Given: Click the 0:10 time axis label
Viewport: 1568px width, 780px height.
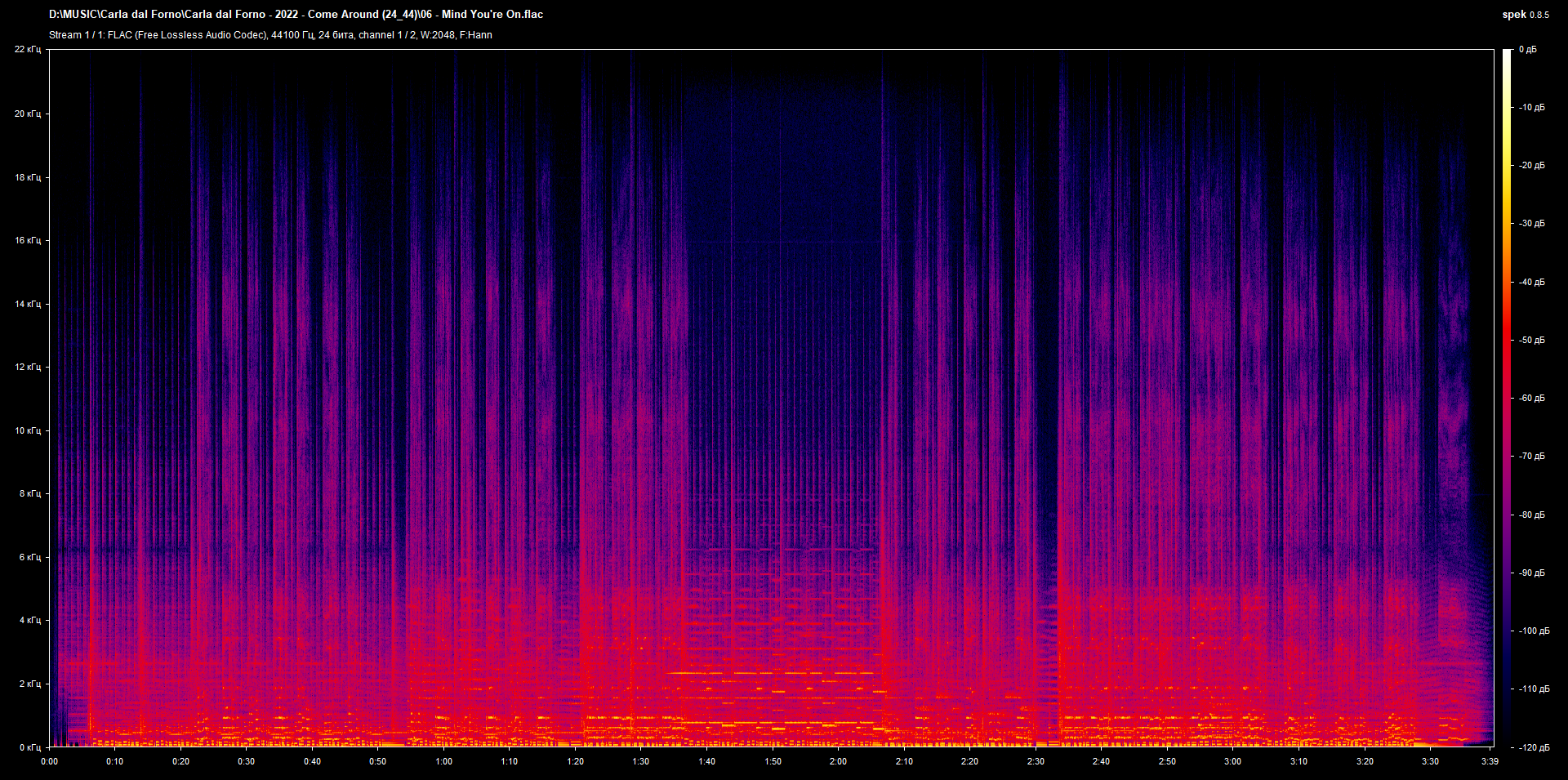Looking at the screenshot, I should (115, 761).
